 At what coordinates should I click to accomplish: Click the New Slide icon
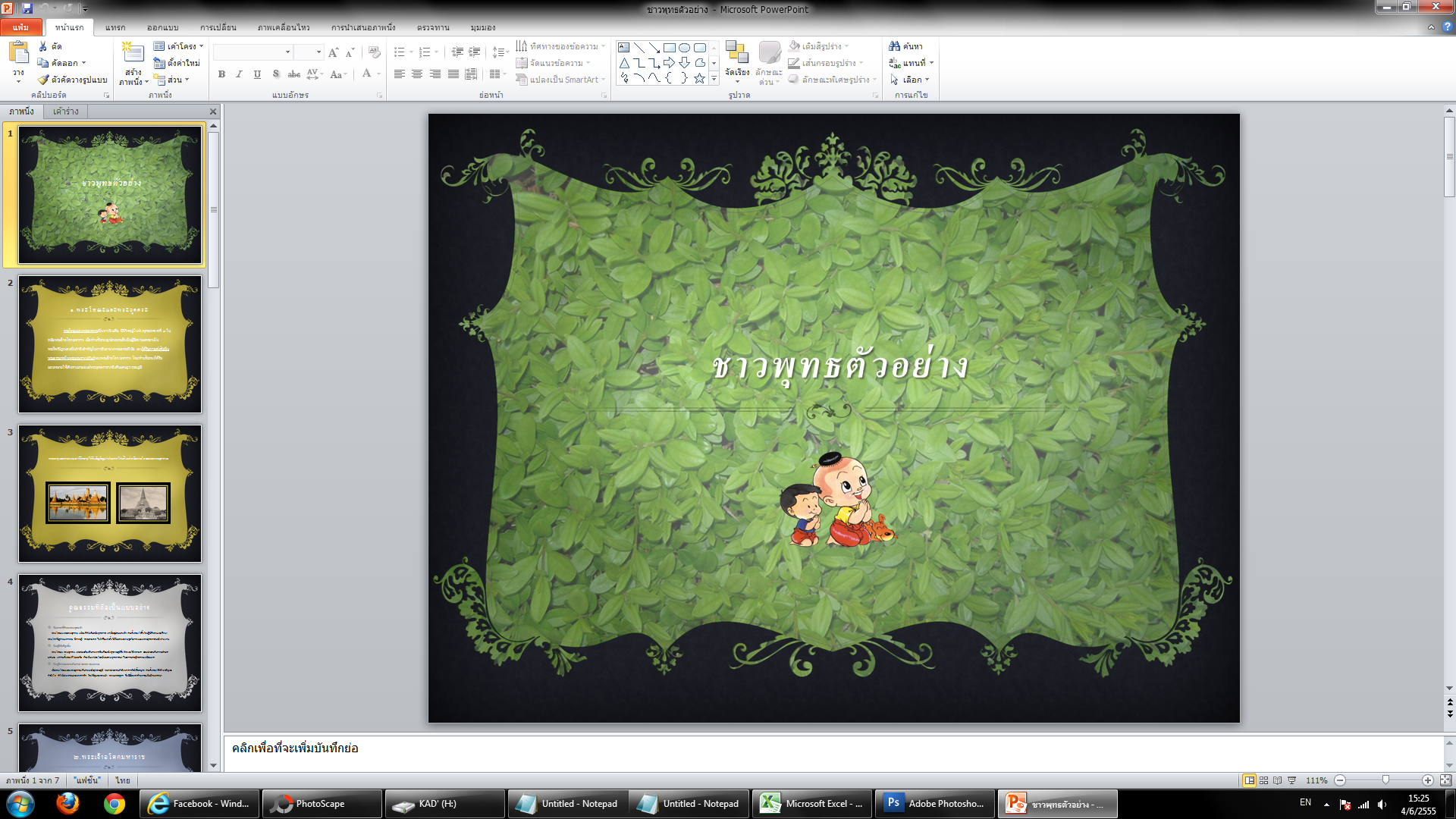(133, 52)
